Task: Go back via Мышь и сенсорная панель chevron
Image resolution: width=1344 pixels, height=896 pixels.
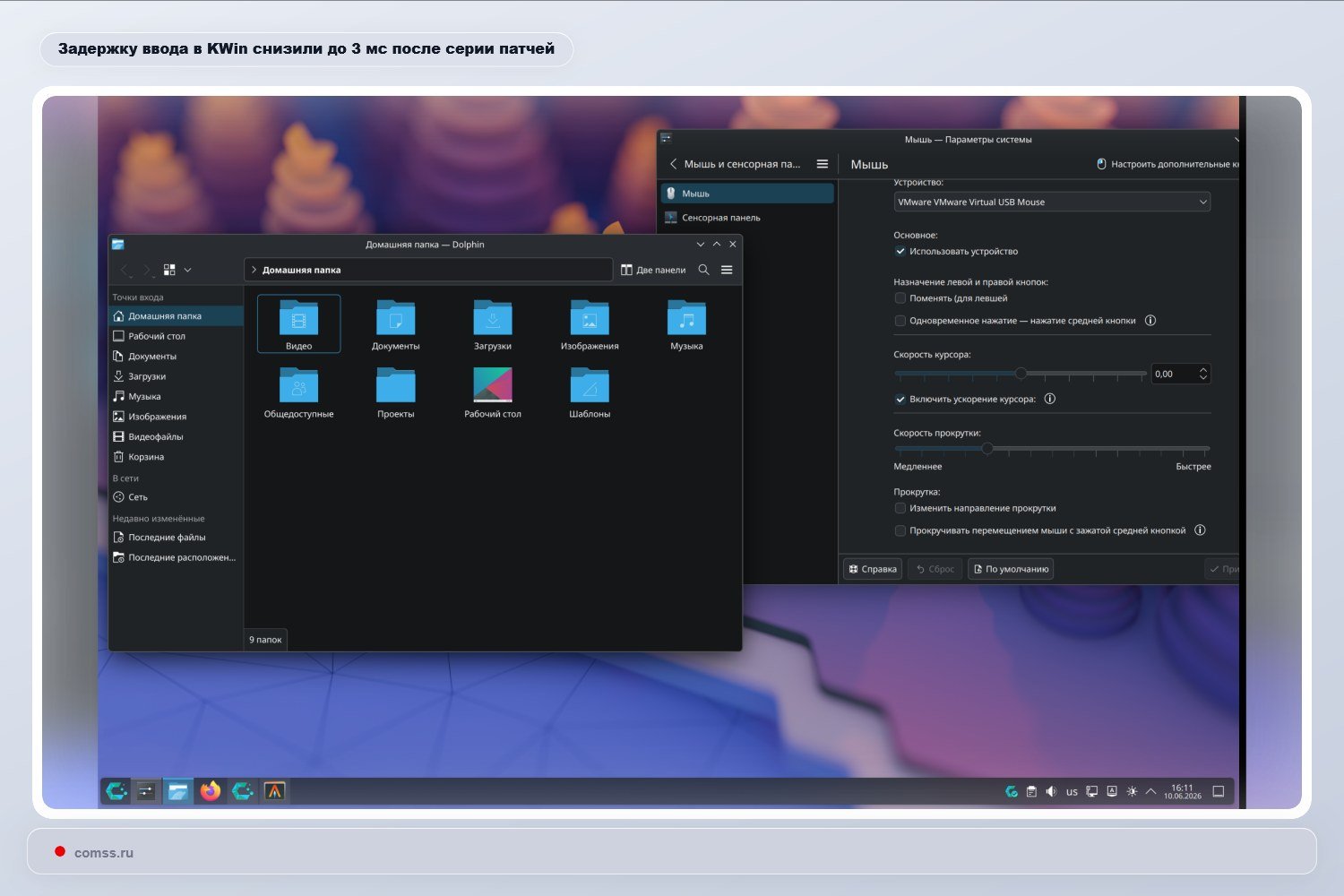Action: pyautogui.click(x=674, y=164)
